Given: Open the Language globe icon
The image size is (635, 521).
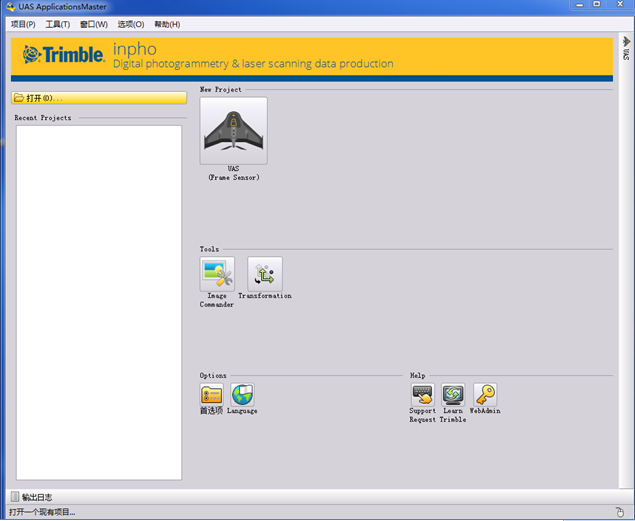Looking at the screenshot, I should (x=242, y=395).
